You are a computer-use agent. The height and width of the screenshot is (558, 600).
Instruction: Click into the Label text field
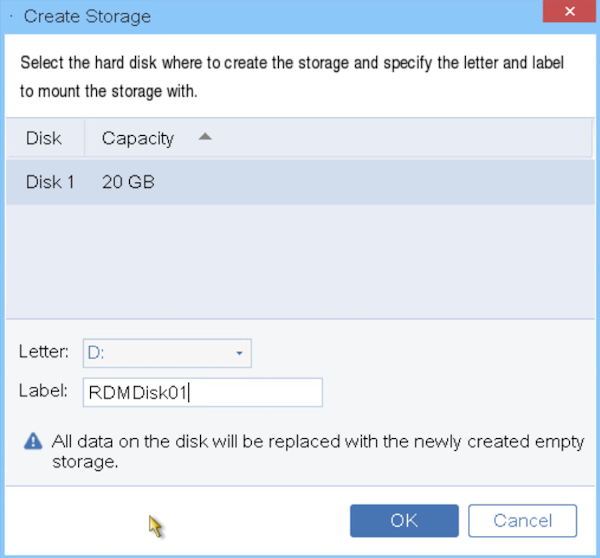(x=203, y=392)
